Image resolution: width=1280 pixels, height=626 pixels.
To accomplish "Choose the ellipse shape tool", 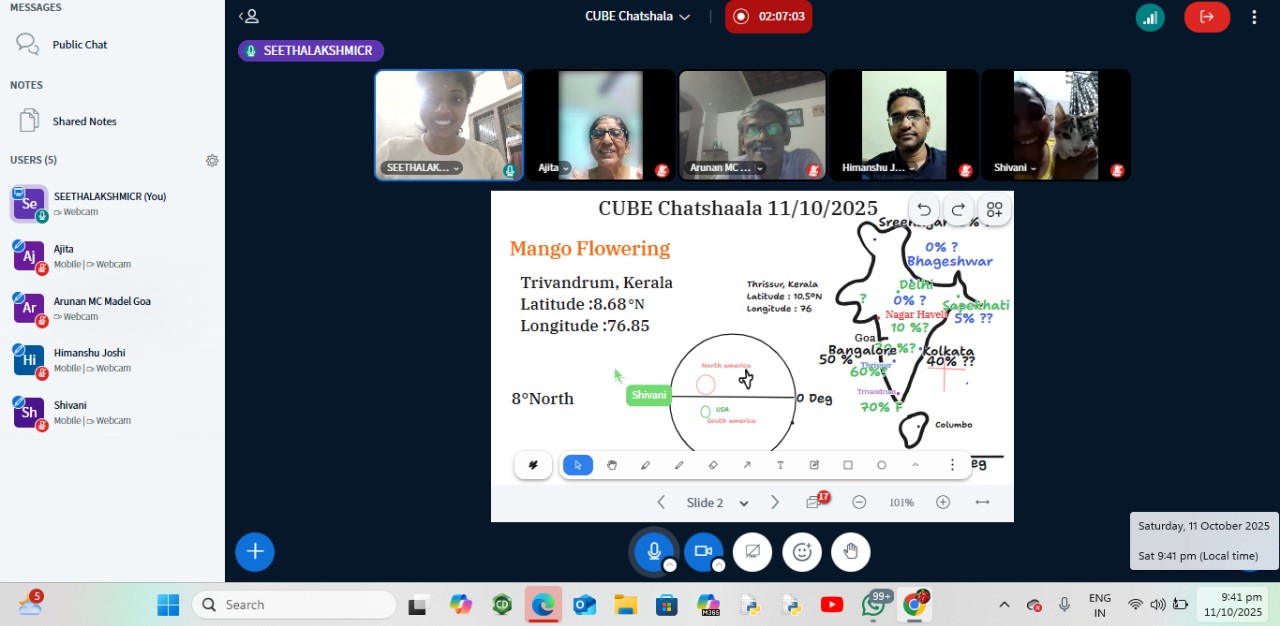I will tap(881, 465).
